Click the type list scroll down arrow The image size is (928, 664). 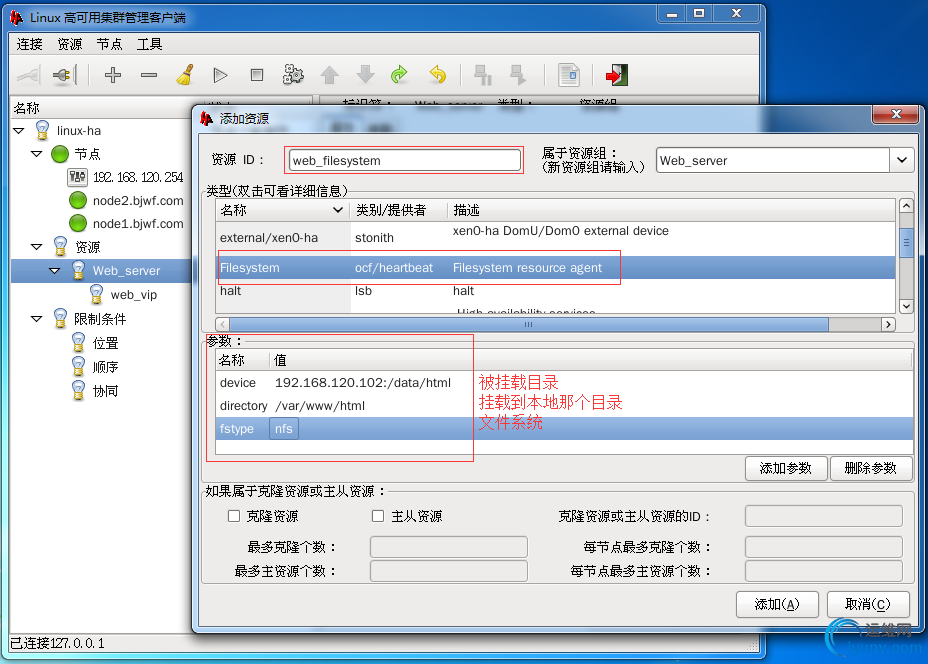(906, 306)
